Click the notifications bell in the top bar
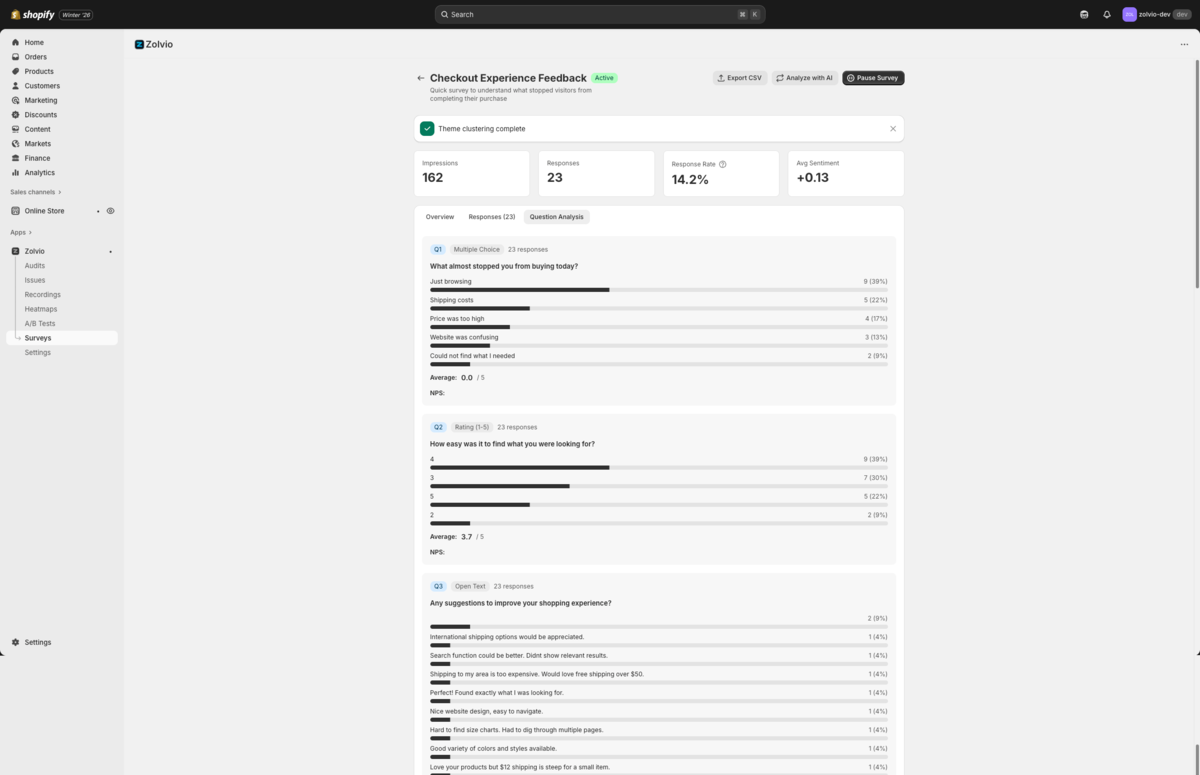Image resolution: width=1200 pixels, height=775 pixels. tap(1107, 14)
